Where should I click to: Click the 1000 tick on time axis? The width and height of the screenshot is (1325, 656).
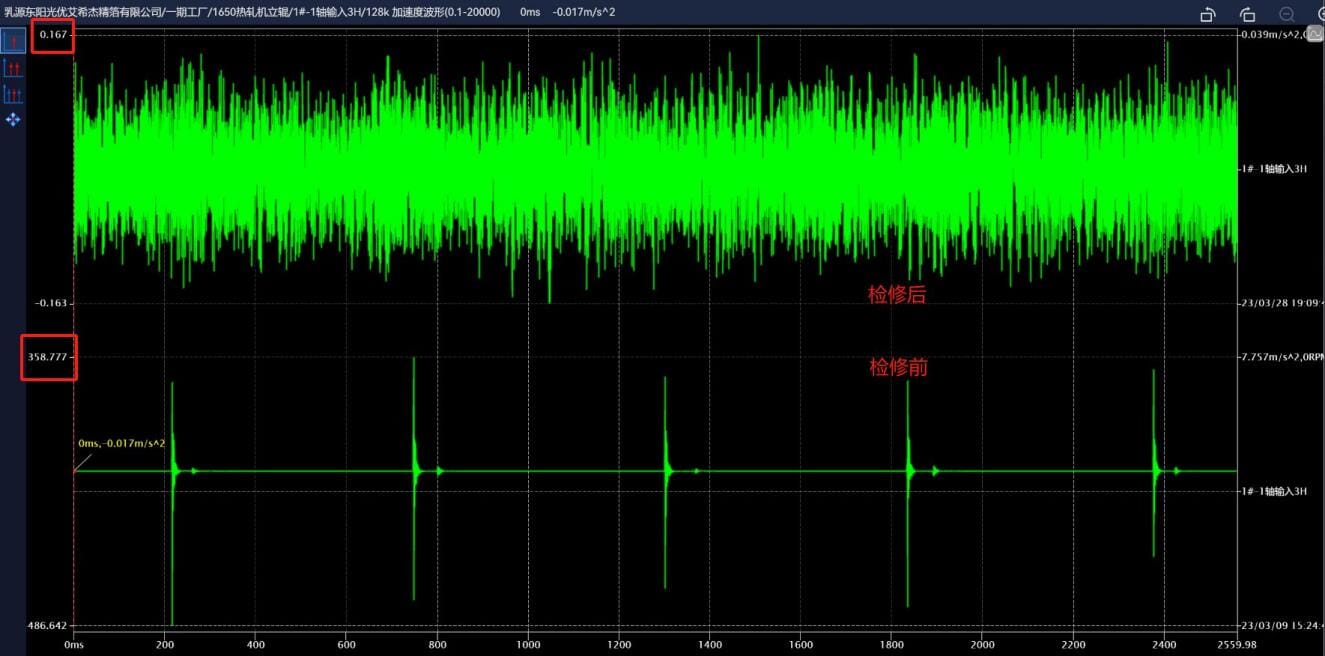[x=528, y=645]
